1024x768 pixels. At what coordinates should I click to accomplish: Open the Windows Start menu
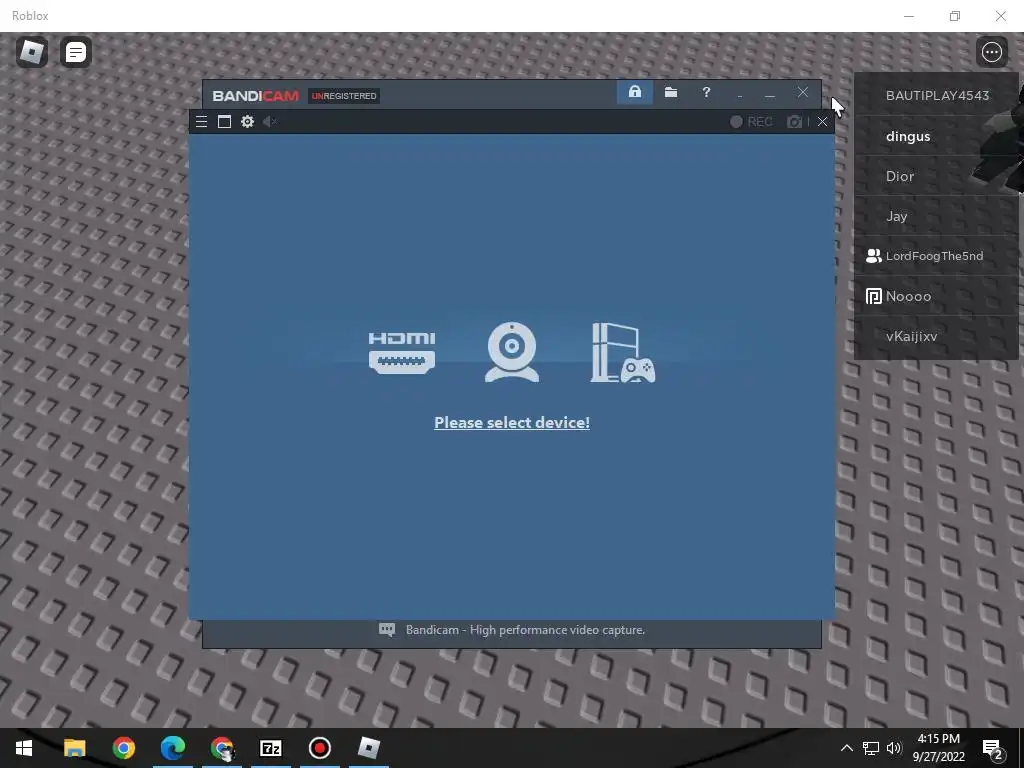(24, 748)
